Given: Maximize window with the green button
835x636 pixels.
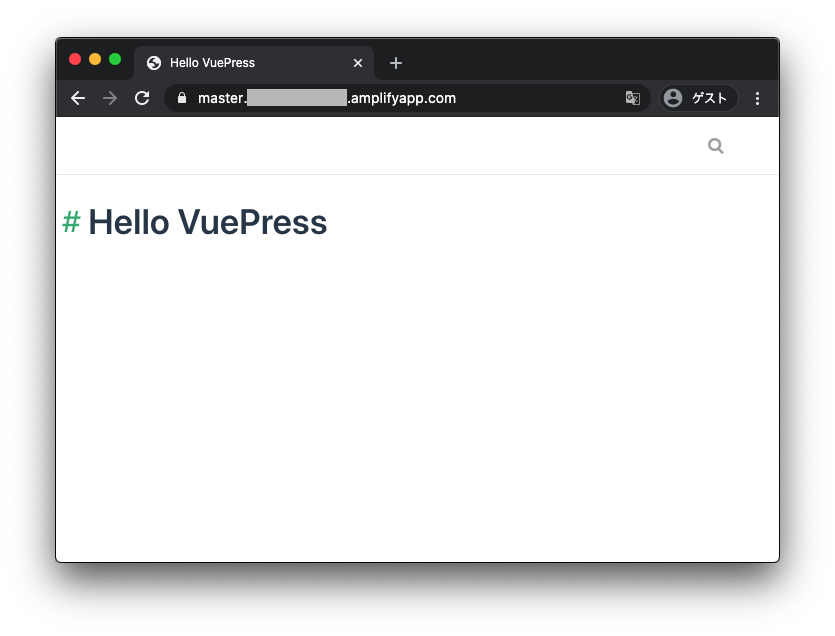Looking at the screenshot, I should [115, 59].
